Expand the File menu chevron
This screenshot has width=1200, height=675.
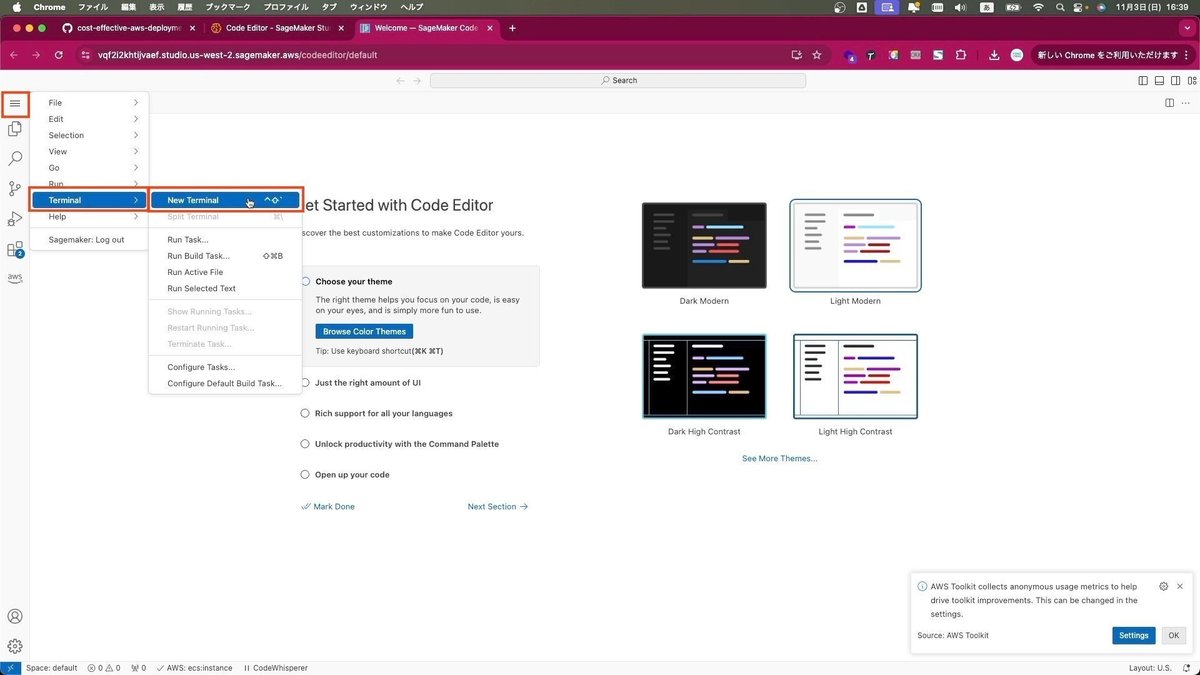[x=136, y=103]
